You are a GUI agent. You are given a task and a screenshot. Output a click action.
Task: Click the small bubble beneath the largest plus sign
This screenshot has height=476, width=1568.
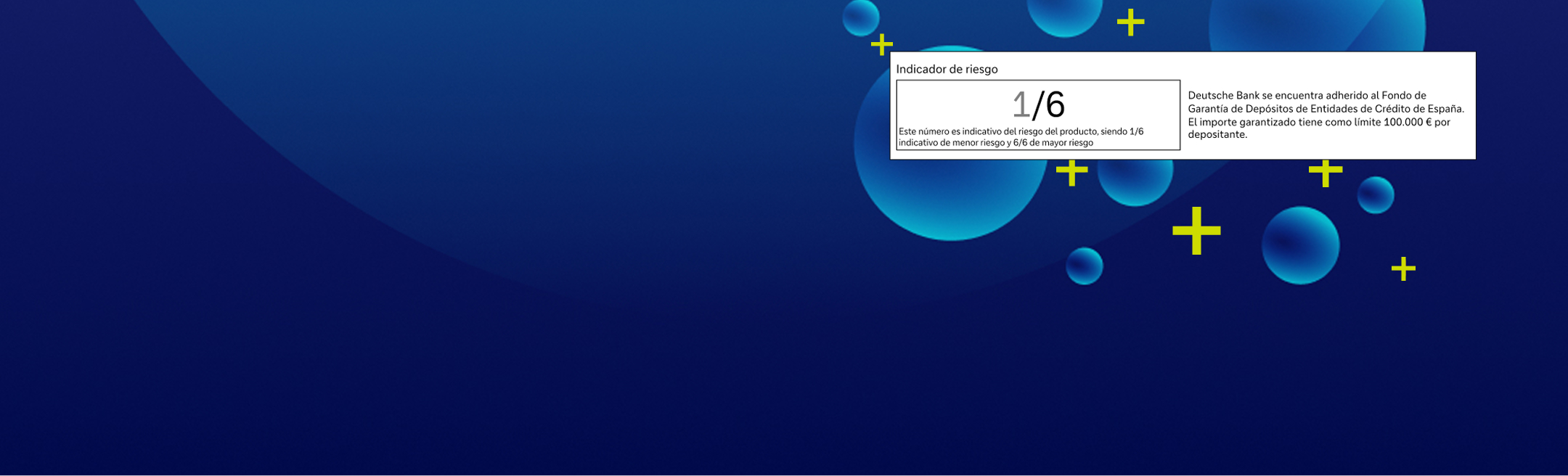coord(1084,266)
